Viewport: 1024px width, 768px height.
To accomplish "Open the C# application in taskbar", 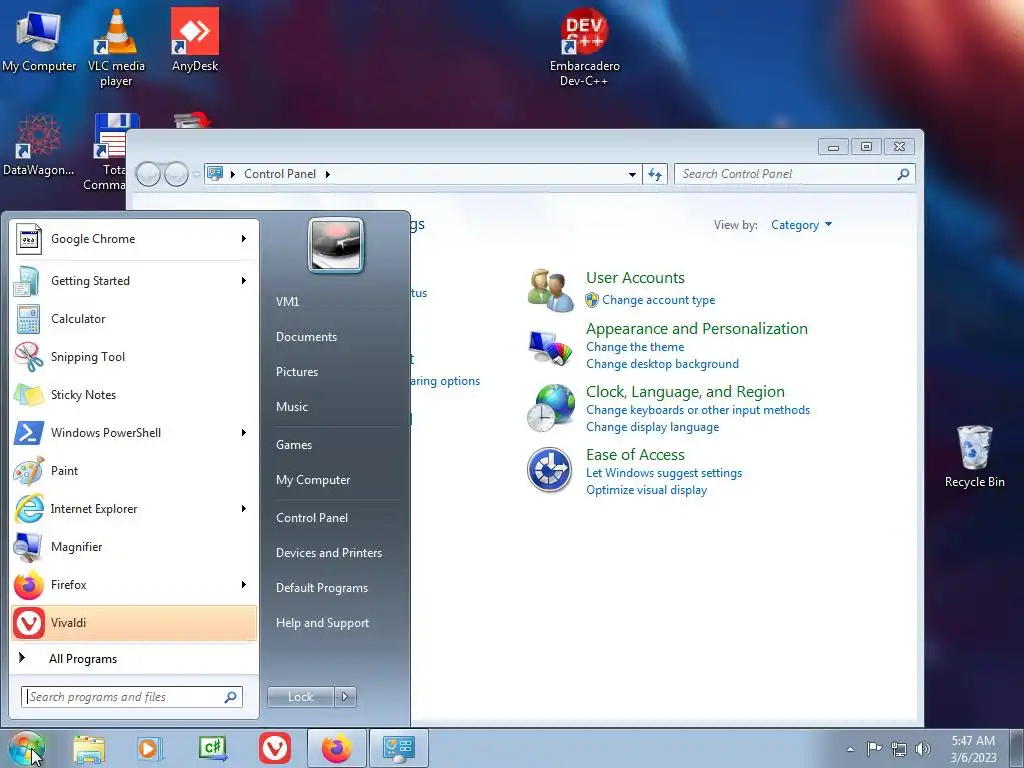I will pyautogui.click(x=213, y=748).
